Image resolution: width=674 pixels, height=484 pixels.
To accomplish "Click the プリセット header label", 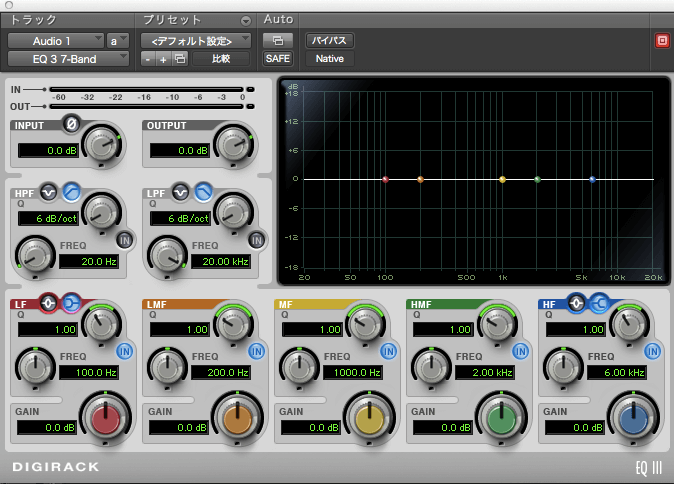I will pyautogui.click(x=172, y=20).
